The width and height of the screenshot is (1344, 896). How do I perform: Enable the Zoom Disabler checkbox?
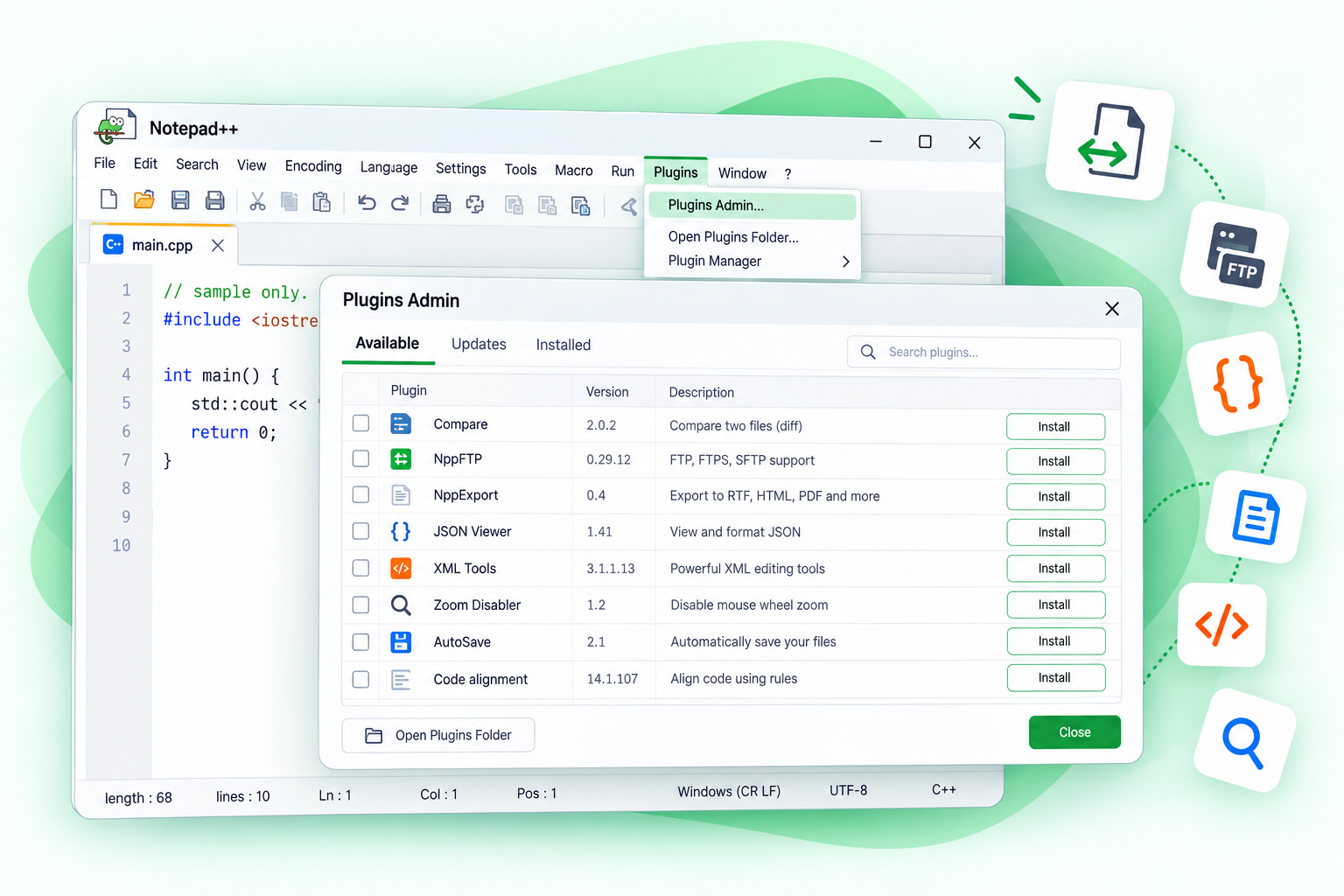point(360,605)
